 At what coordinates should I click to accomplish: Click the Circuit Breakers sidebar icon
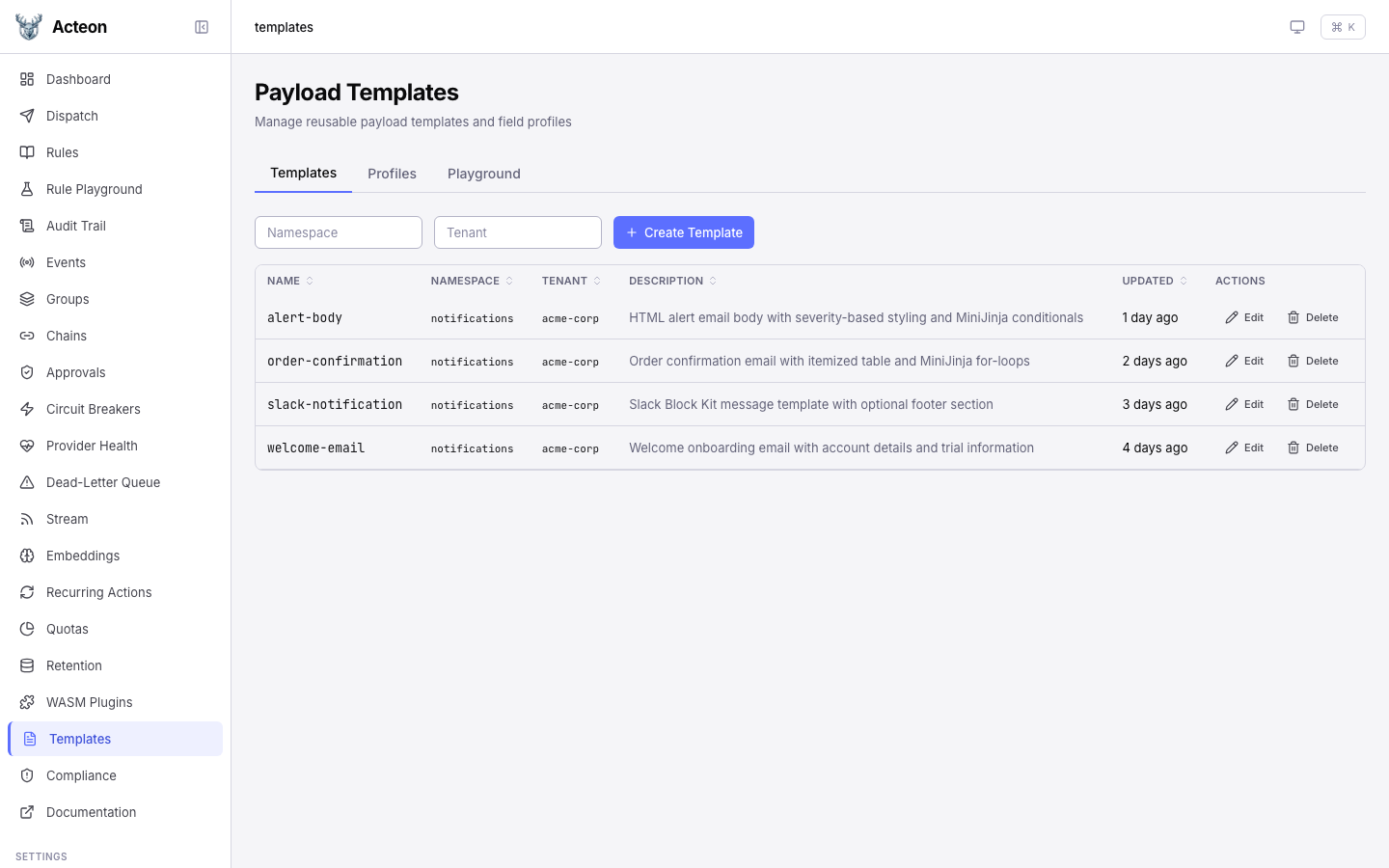pyautogui.click(x=27, y=409)
